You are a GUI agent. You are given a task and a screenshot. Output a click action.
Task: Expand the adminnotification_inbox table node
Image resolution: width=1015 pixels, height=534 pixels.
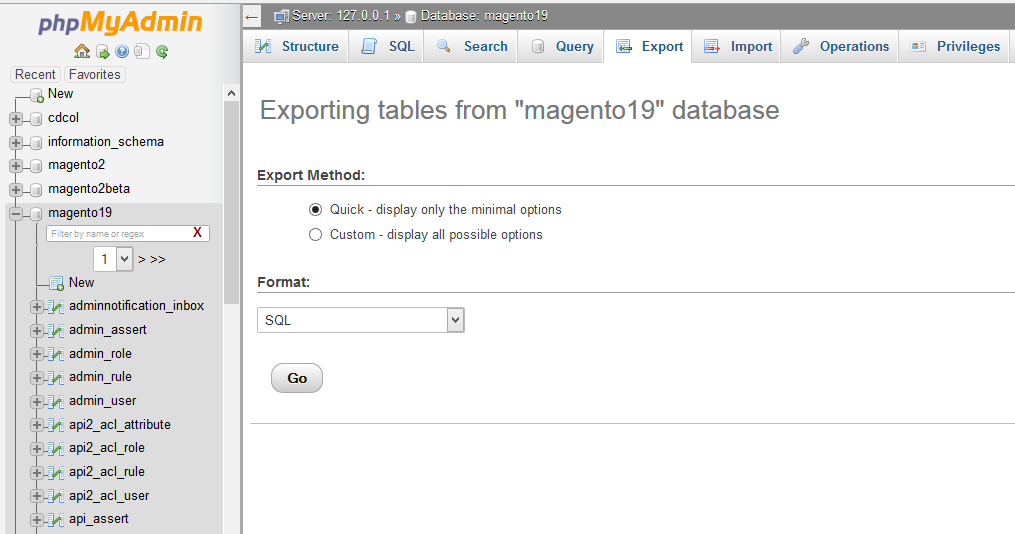[37, 307]
